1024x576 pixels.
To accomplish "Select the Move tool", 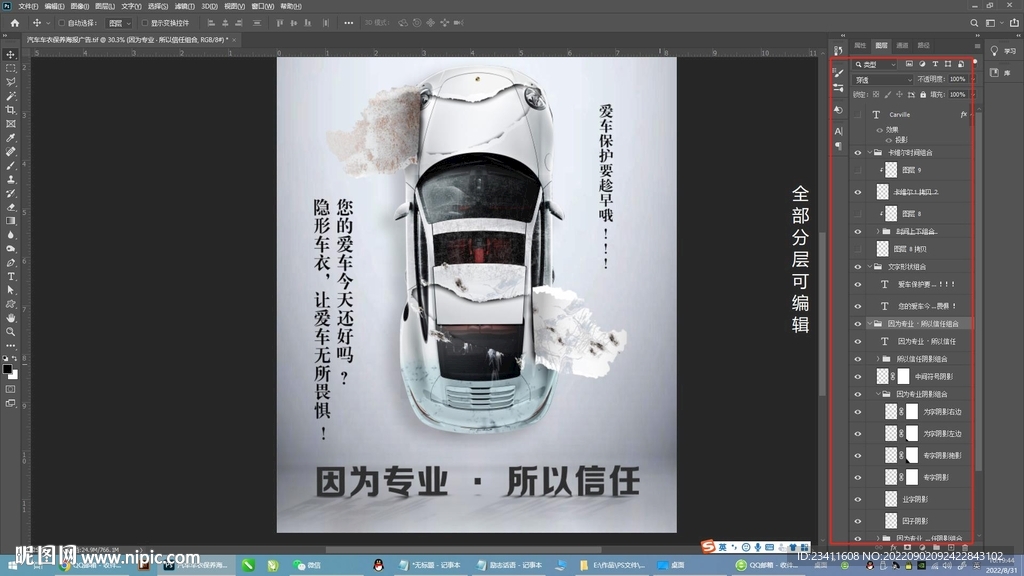I will [11, 52].
